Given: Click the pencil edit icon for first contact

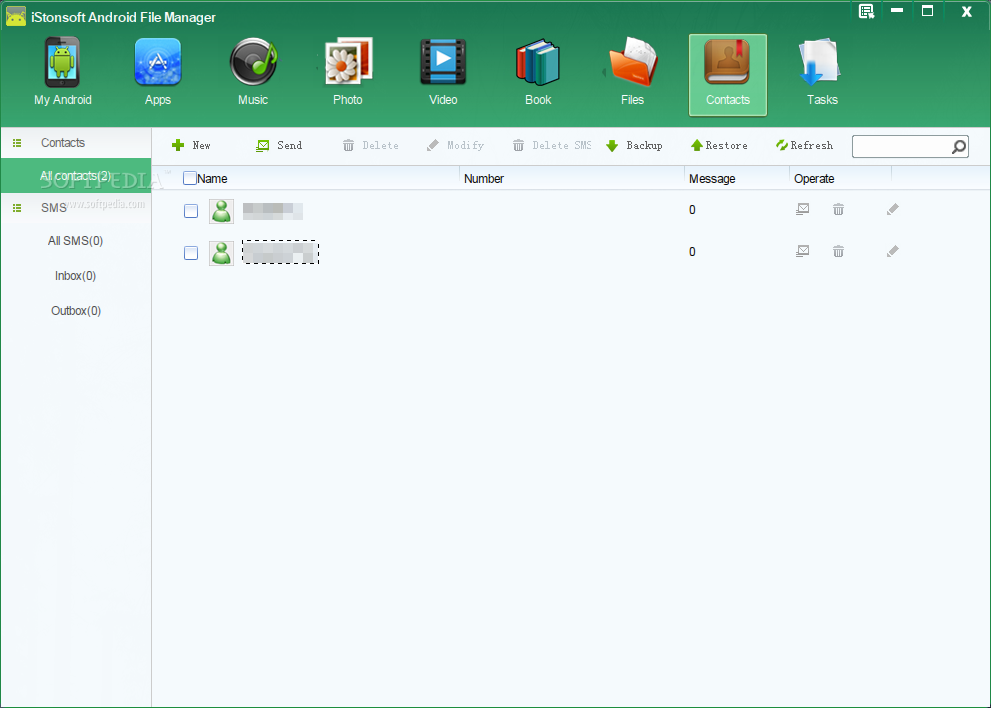Looking at the screenshot, I should point(892,209).
